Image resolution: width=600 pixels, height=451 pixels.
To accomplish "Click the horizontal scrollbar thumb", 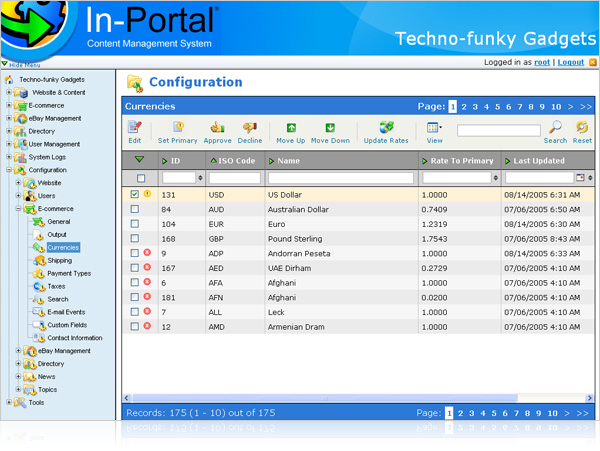I will [x=325, y=398].
